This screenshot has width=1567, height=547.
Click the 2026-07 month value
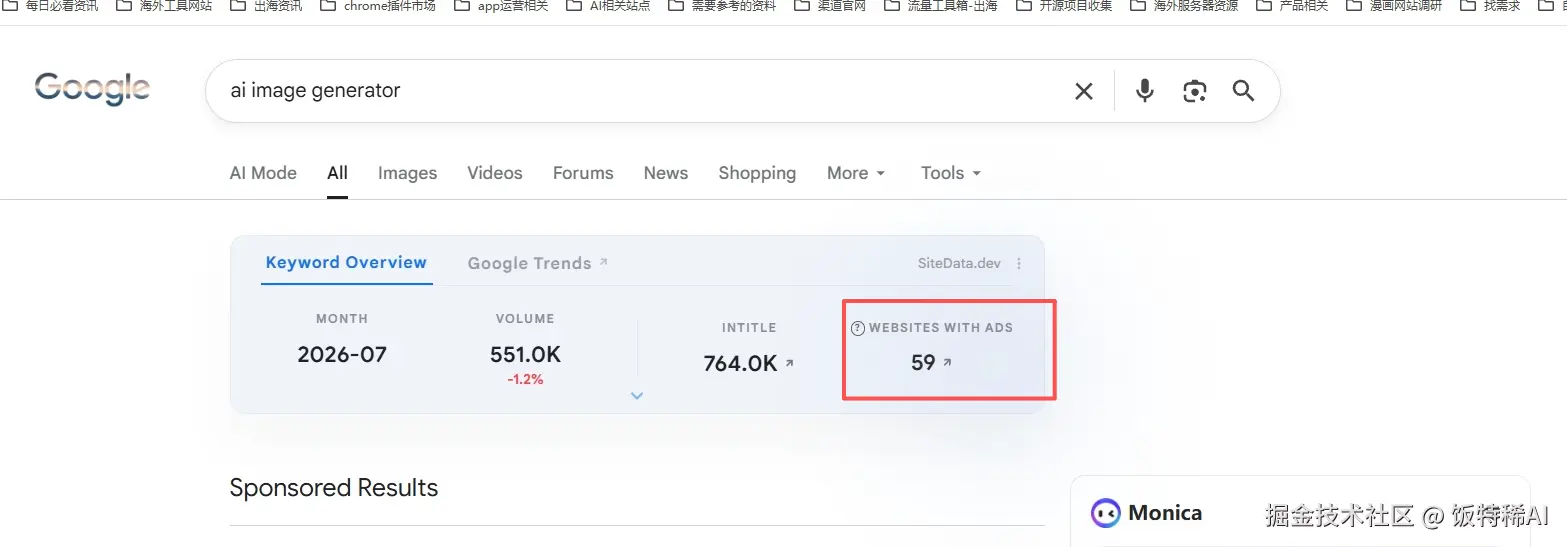[342, 354]
